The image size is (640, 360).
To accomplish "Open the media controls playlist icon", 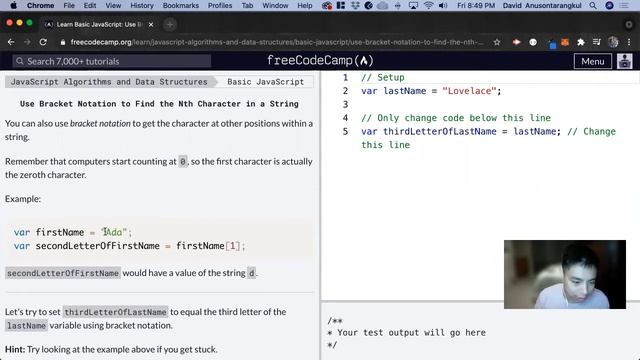I will [597, 42].
